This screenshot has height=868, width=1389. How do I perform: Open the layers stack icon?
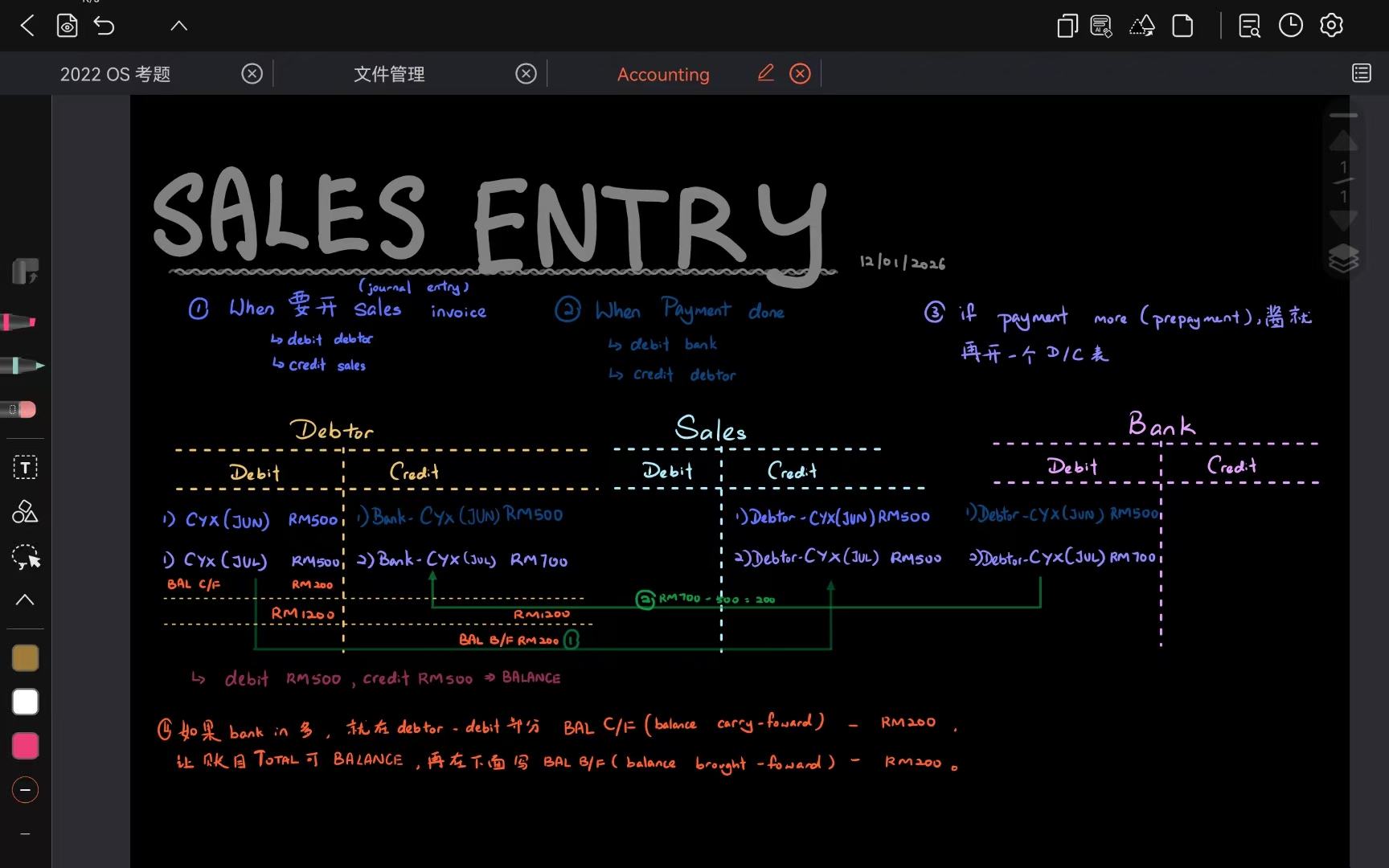[x=1343, y=259]
